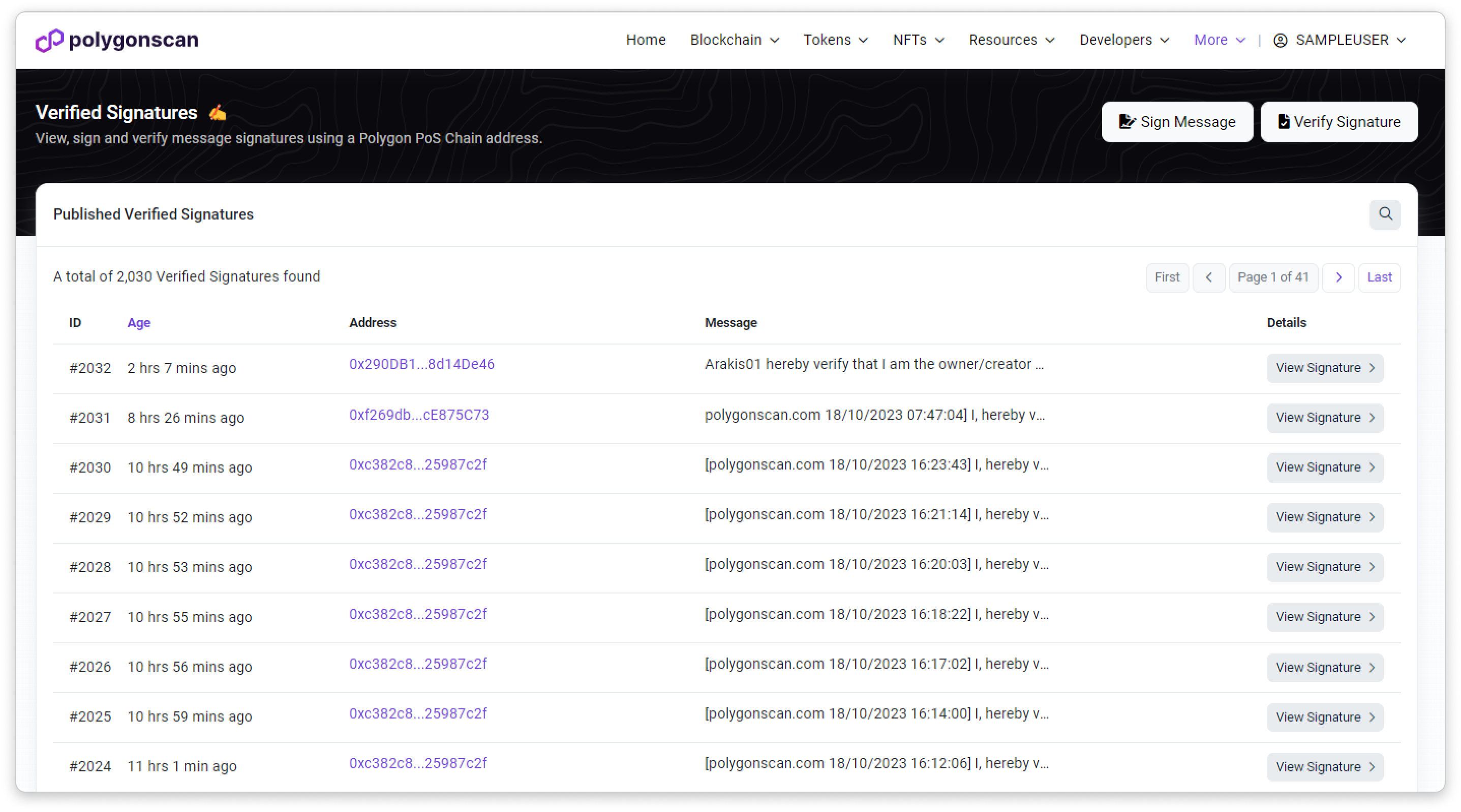Click the '2 hrs 7 mins ago' cell

pyautogui.click(x=181, y=368)
